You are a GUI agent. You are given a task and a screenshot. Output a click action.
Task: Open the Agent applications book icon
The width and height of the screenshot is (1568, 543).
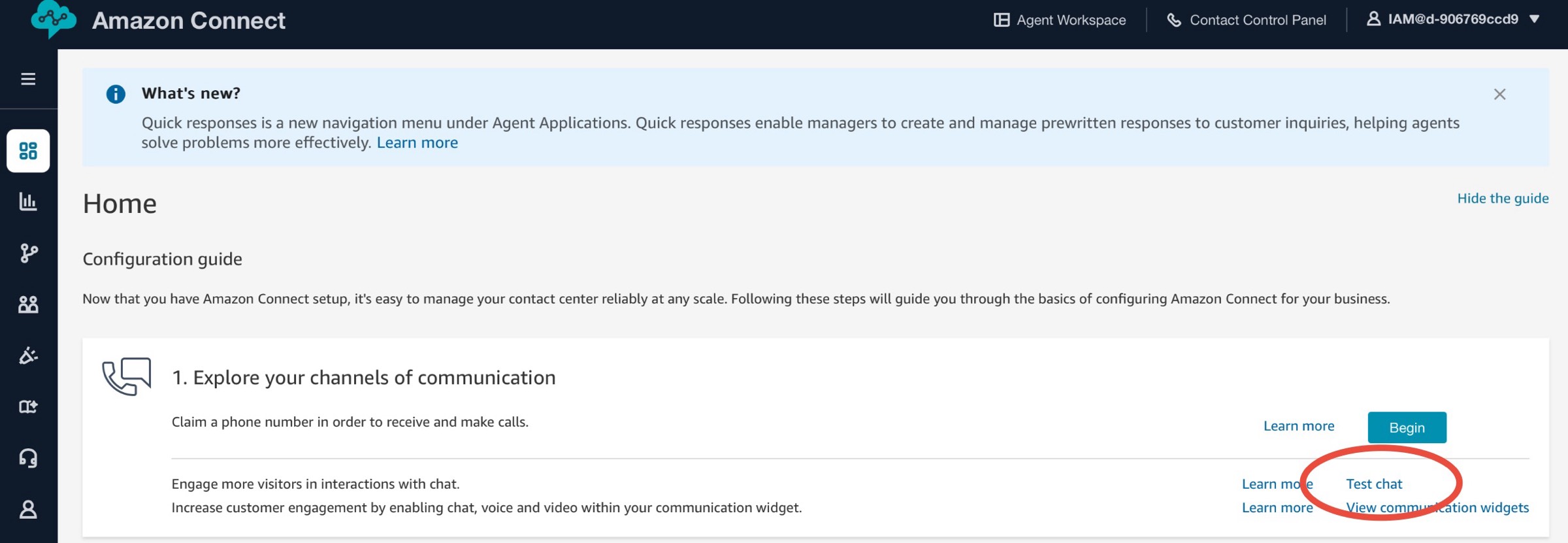click(x=28, y=406)
